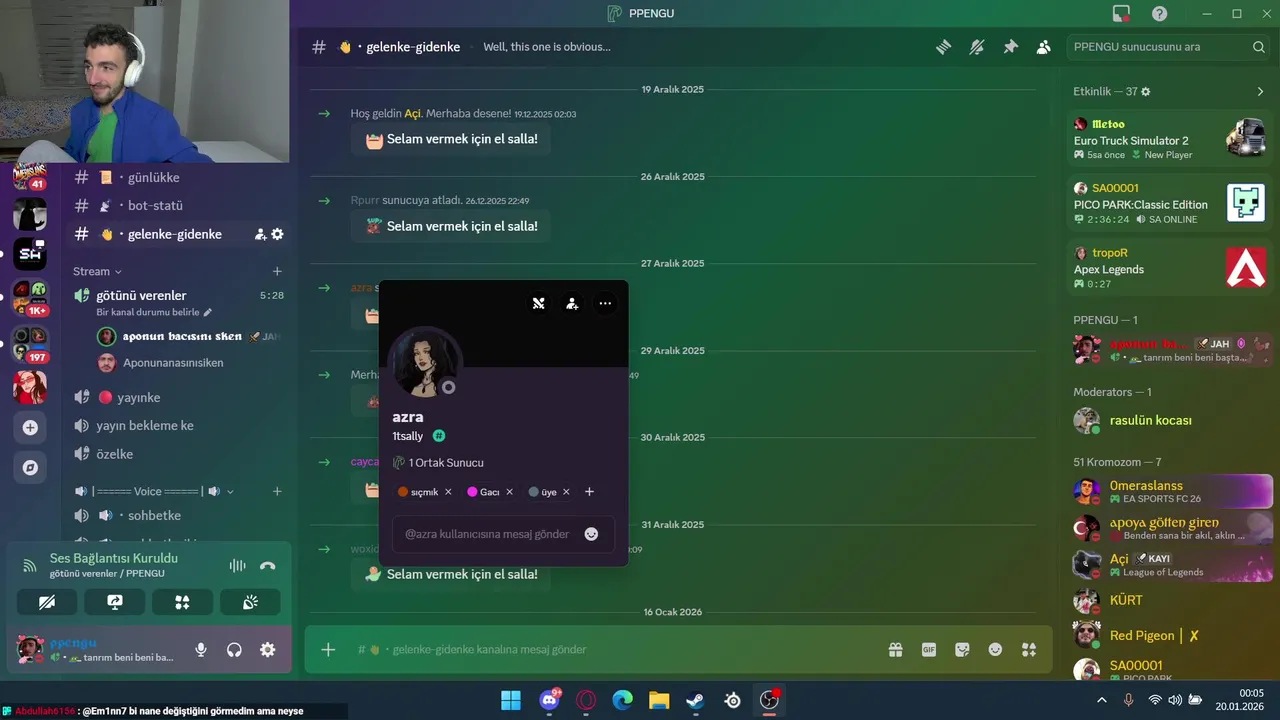The width and height of the screenshot is (1280, 720).
Task: Toggle screen share button
Action: [115, 602]
